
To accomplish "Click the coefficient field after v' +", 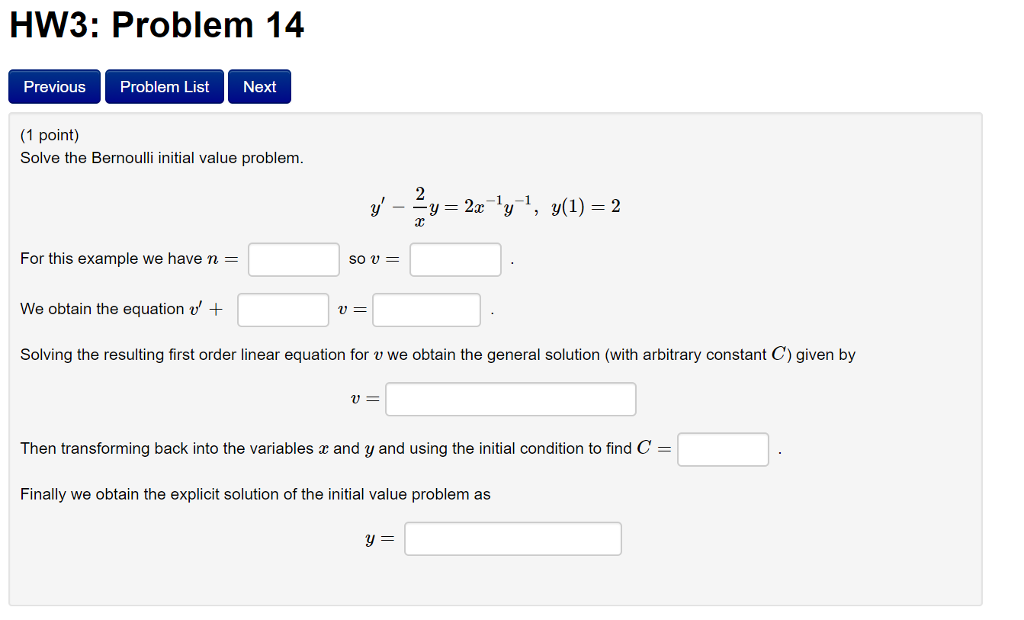I will tap(283, 310).
